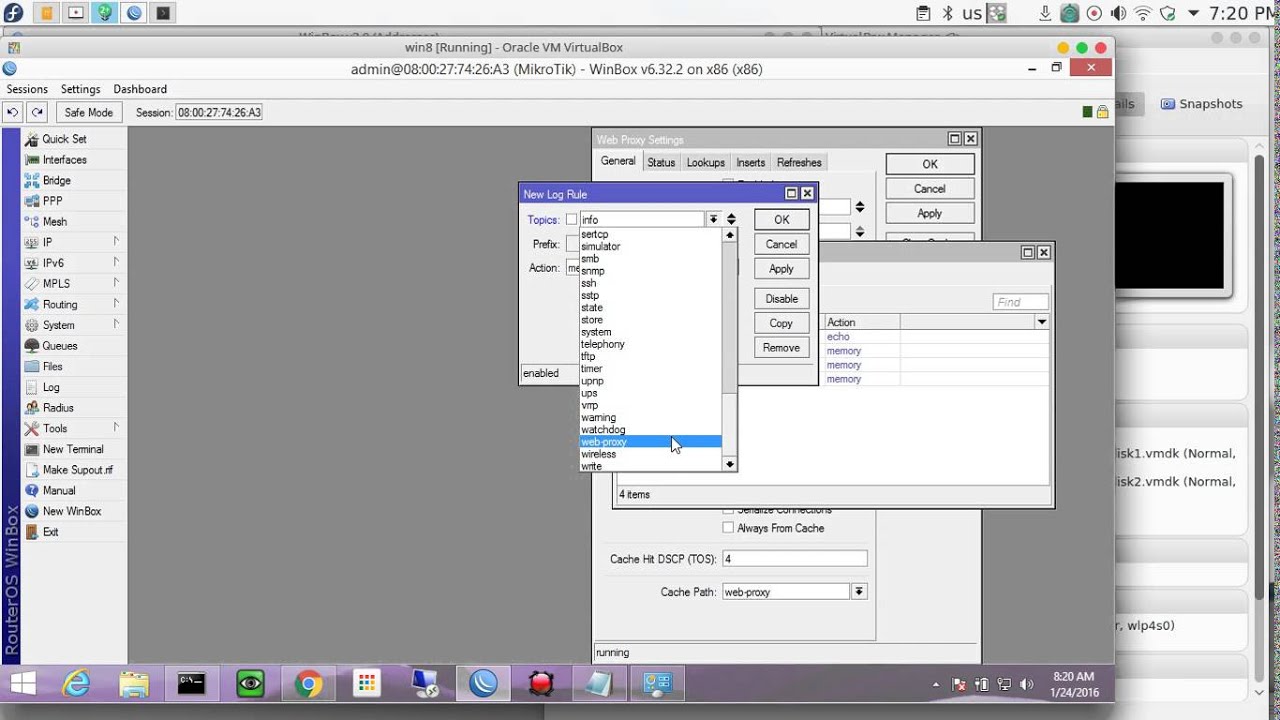Click Exit in the WinBox sidebar
This screenshot has height=720, width=1280.
[x=50, y=532]
